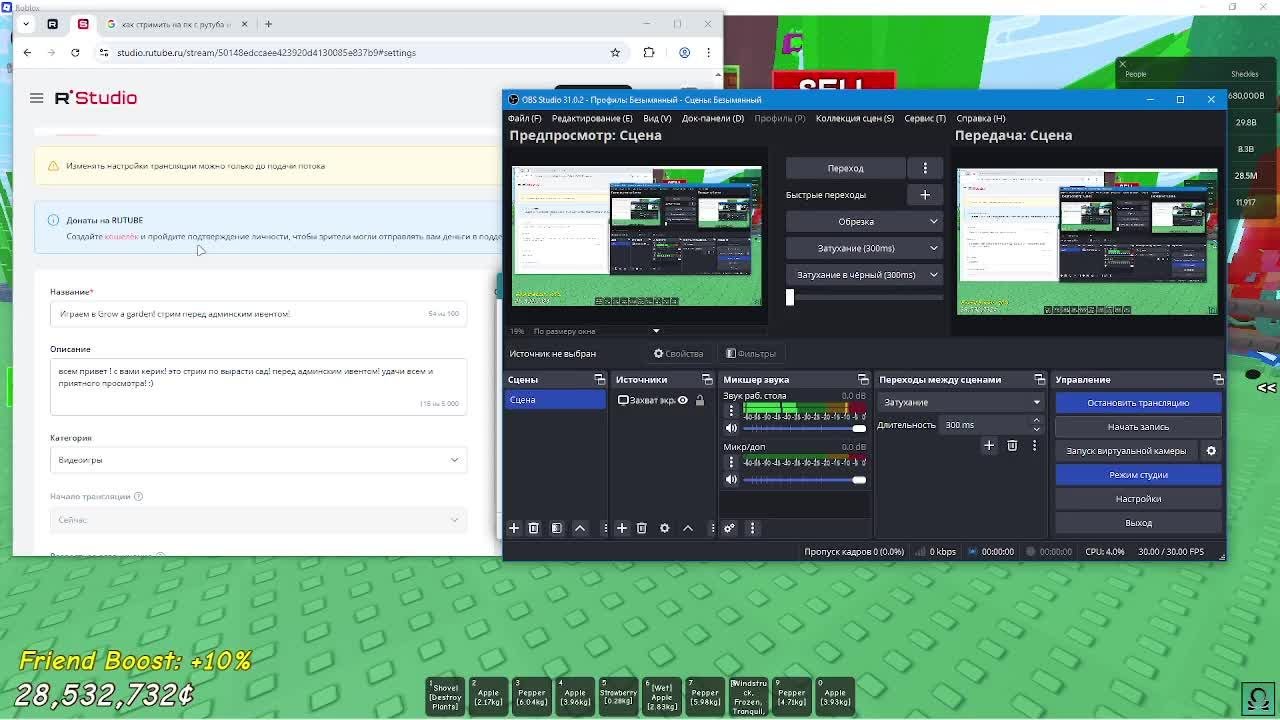Delete scene transition with trash icon
The image size is (1280, 720).
pos(1012,445)
